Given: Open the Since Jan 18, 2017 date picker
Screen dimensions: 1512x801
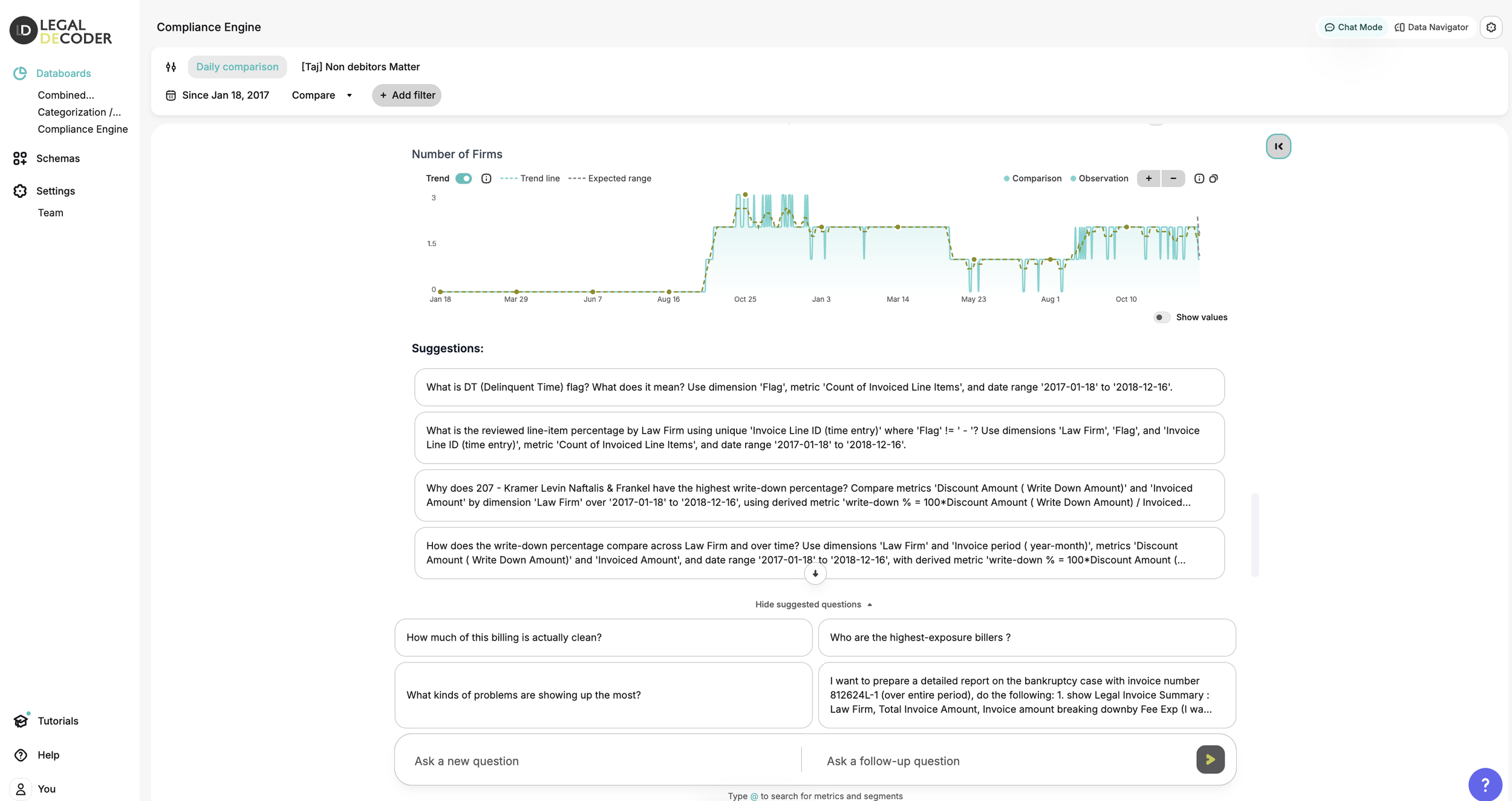Looking at the screenshot, I should 218,95.
